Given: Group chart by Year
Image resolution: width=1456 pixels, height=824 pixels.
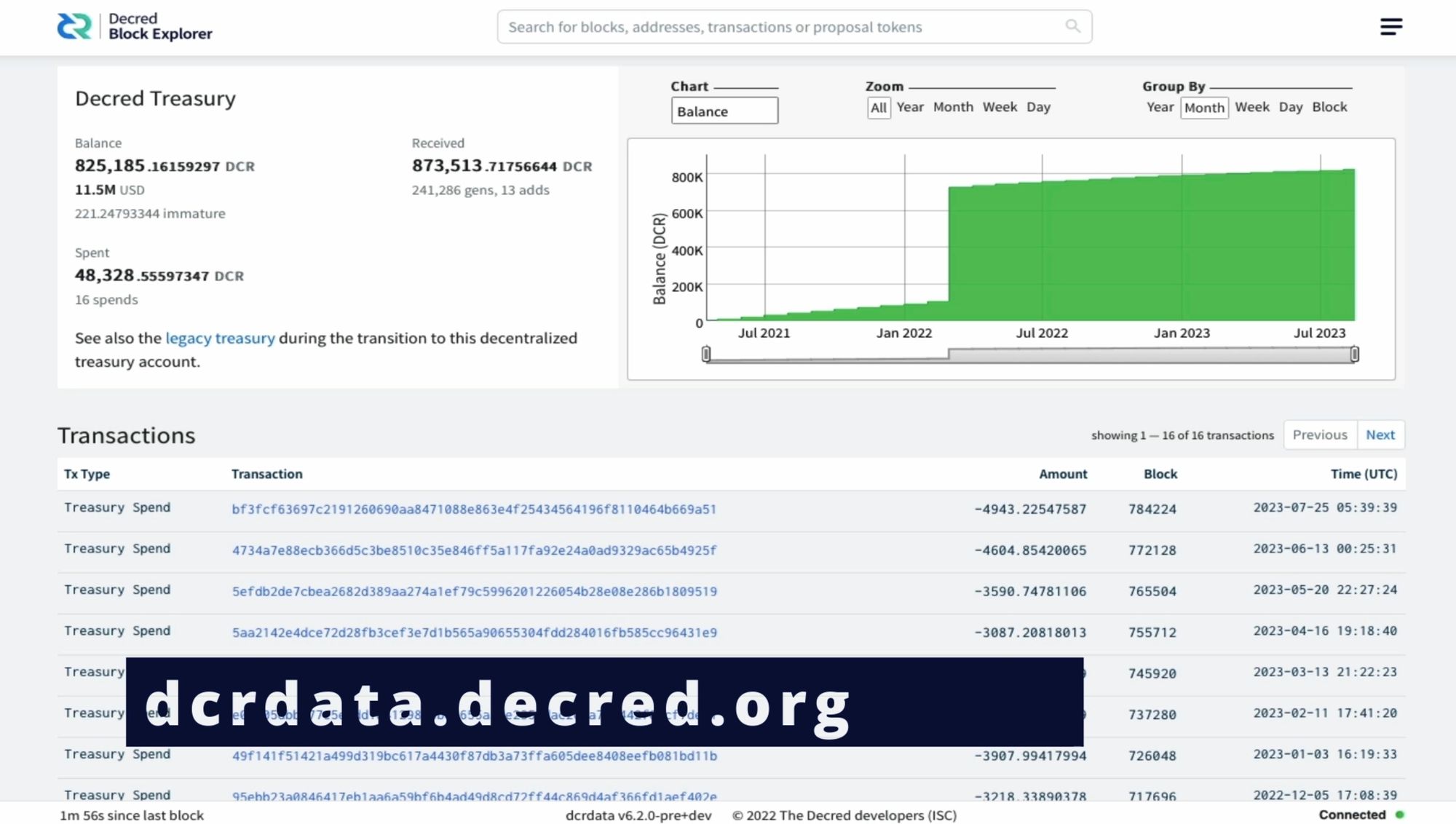Looking at the screenshot, I should (x=1160, y=107).
